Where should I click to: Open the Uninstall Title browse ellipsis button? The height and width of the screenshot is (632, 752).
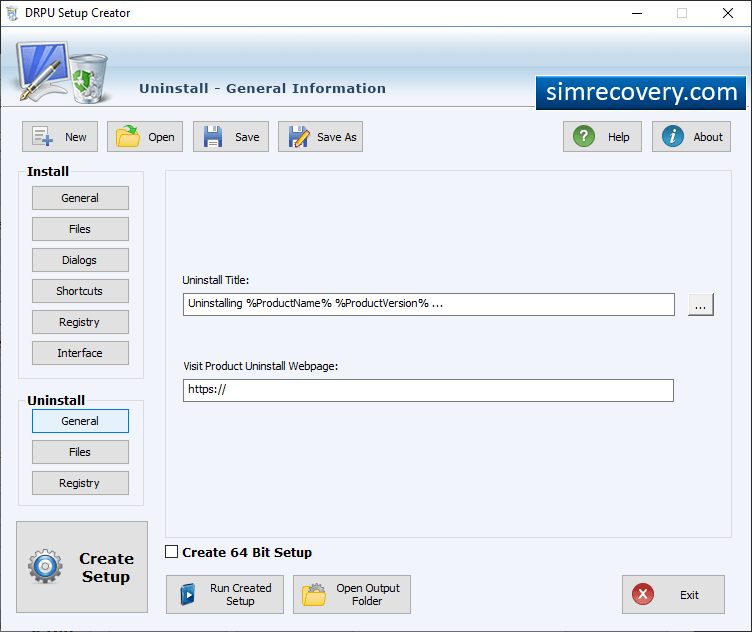[x=700, y=304]
